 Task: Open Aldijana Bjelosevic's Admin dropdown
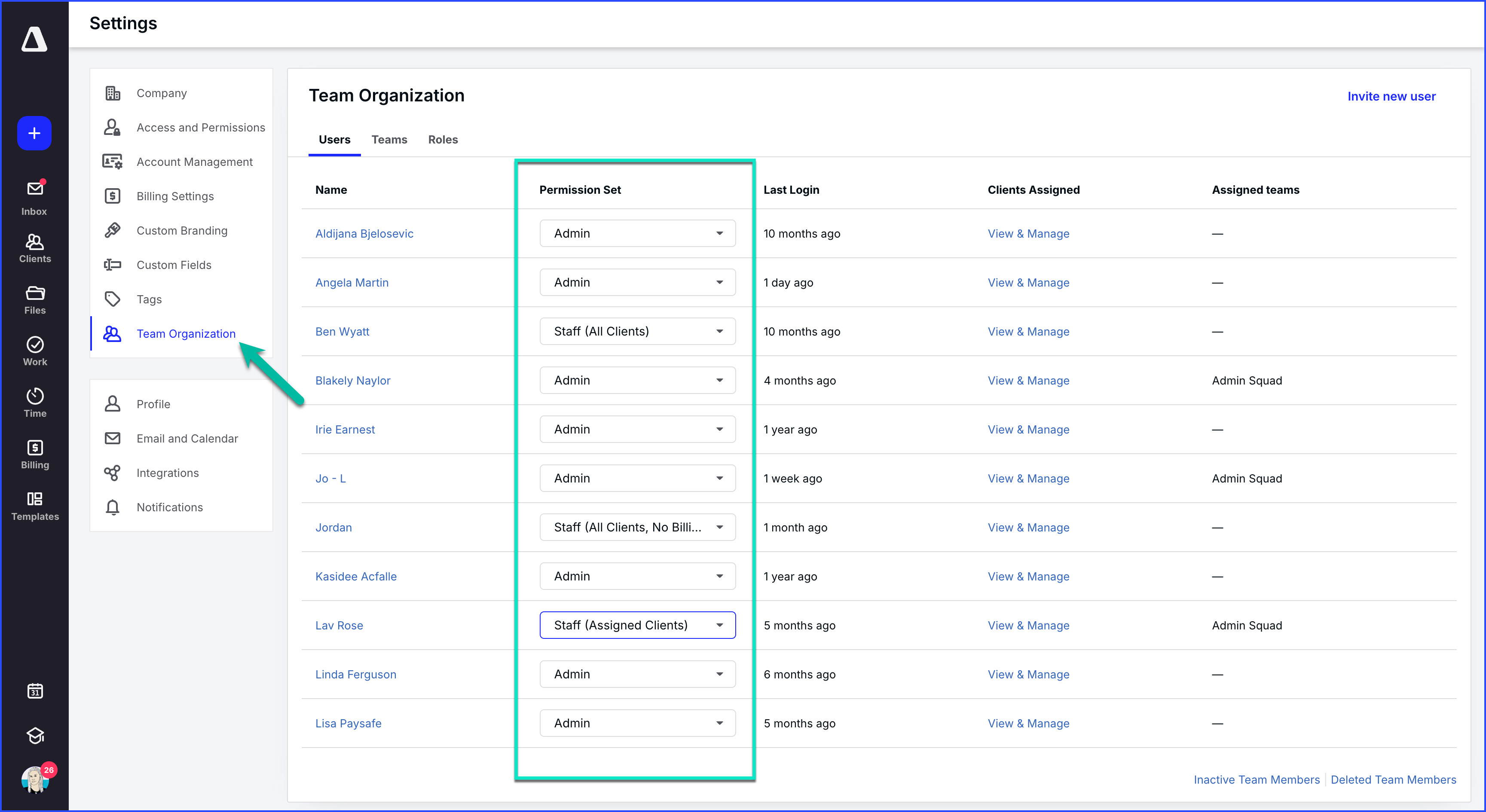coord(637,233)
